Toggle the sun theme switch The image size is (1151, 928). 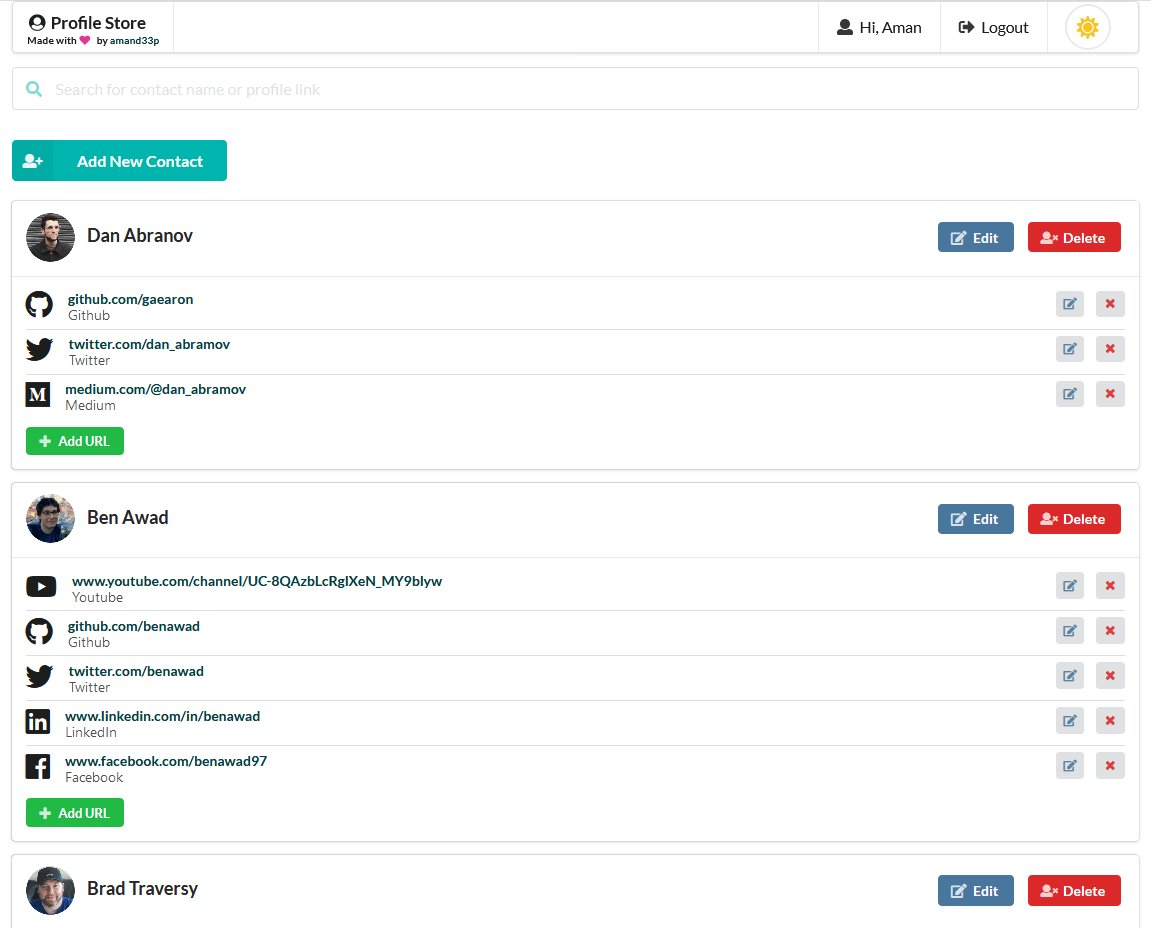coord(1087,27)
